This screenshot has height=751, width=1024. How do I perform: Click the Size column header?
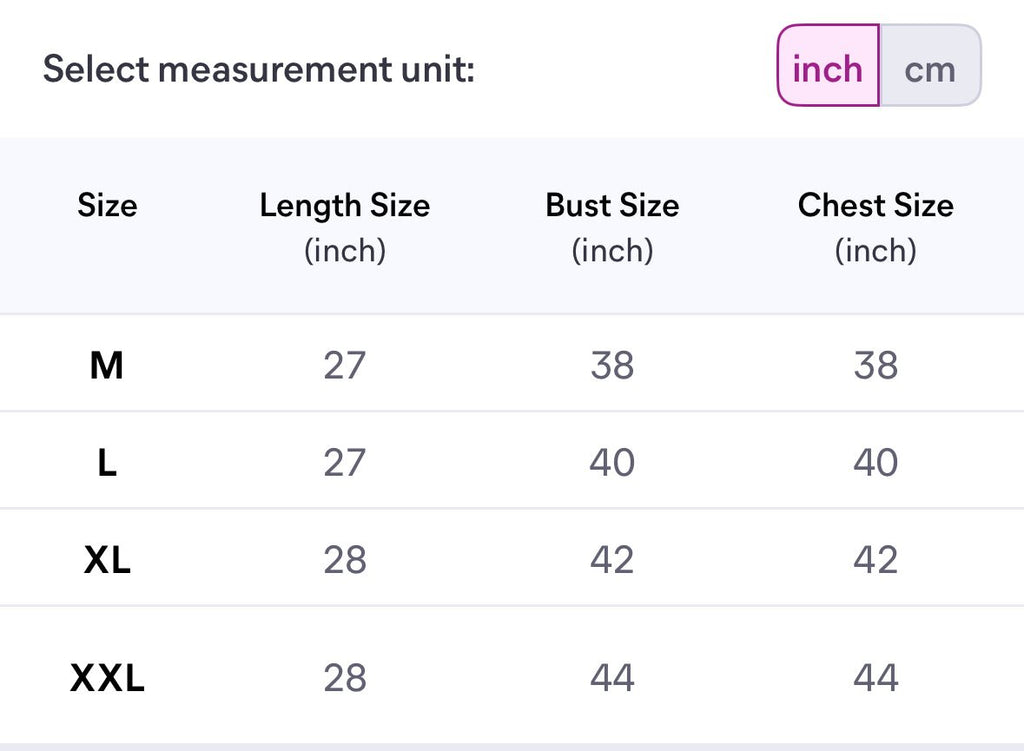point(107,206)
